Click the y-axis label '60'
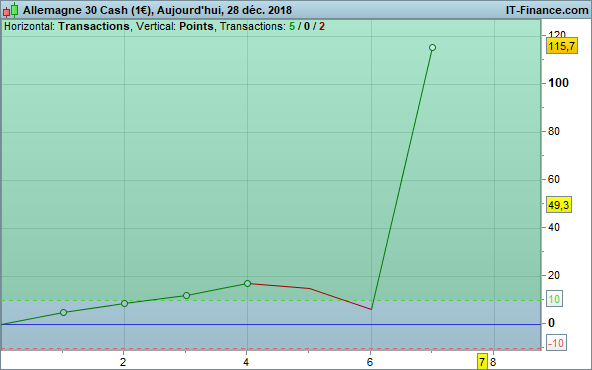592x370 pixels. 554,179
